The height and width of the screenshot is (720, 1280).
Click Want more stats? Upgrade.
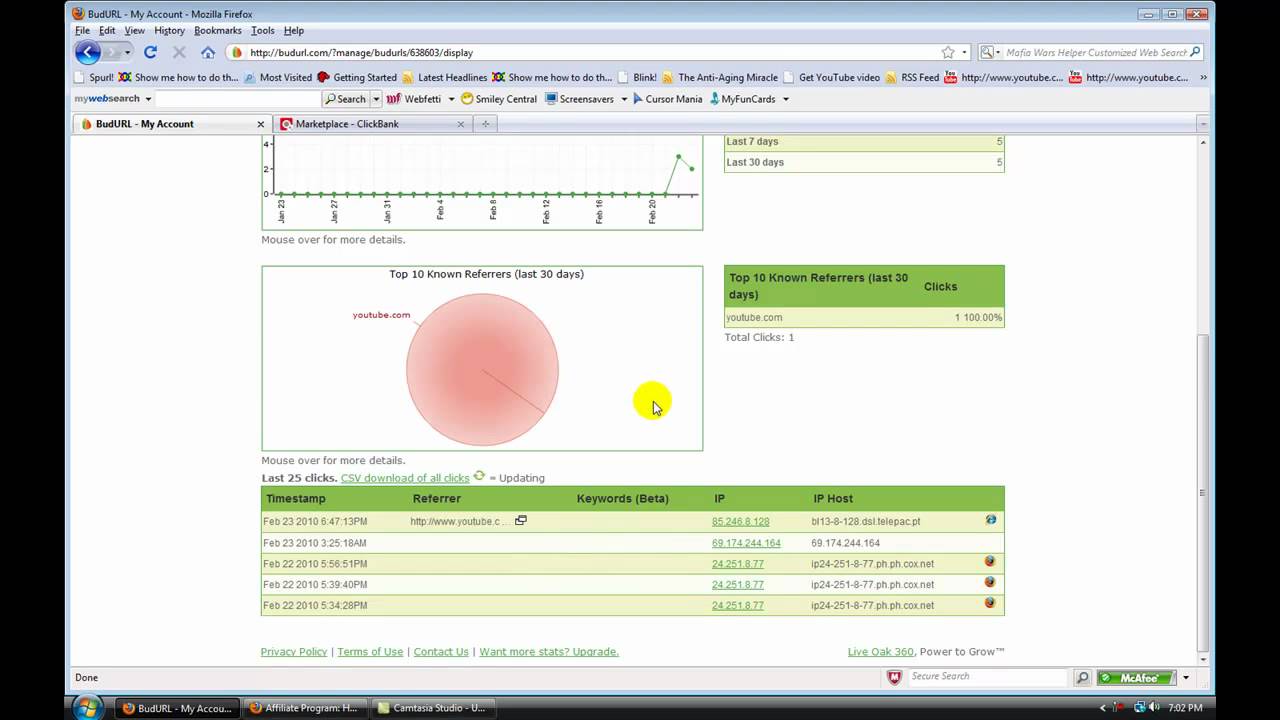(549, 652)
